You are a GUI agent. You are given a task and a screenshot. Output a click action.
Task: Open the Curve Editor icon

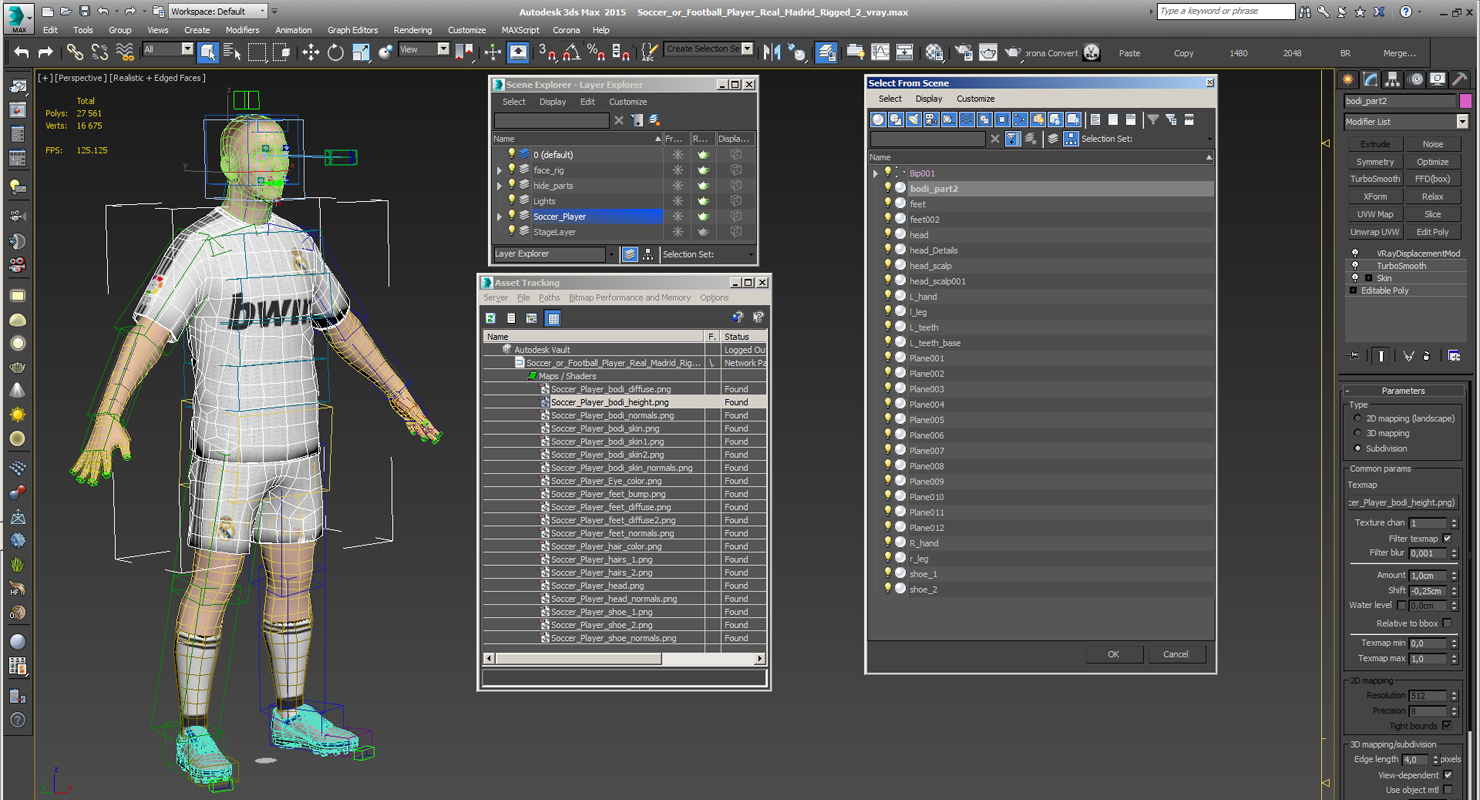(880, 52)
